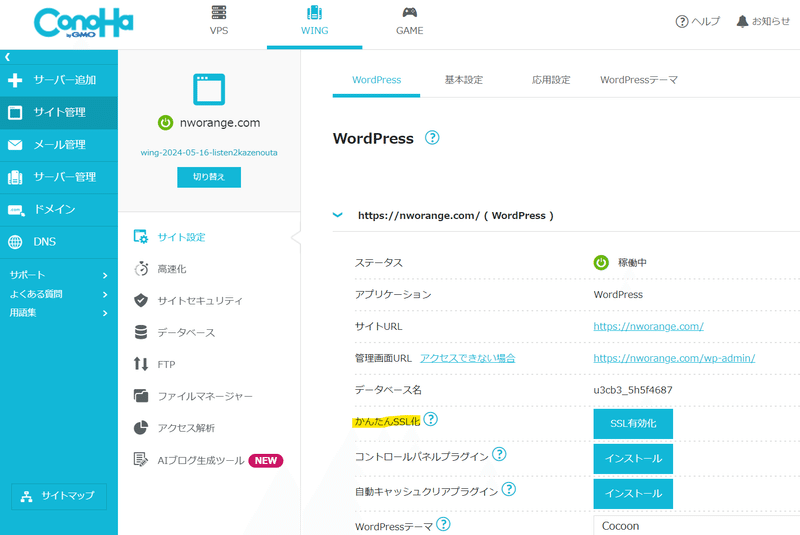Open サイト設定 settings icon
800x535 pixels.
point(141,237)
